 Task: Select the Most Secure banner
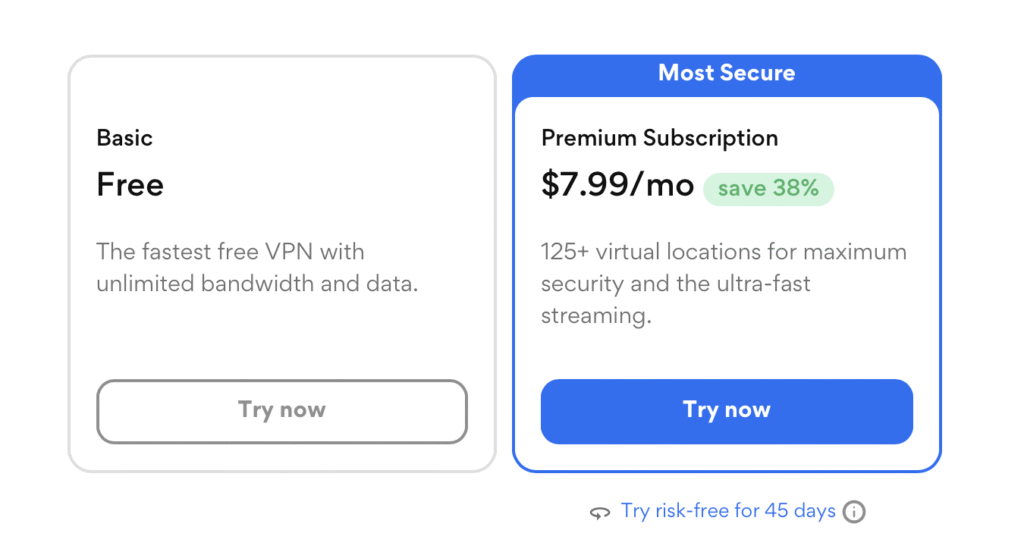(727, 73)
